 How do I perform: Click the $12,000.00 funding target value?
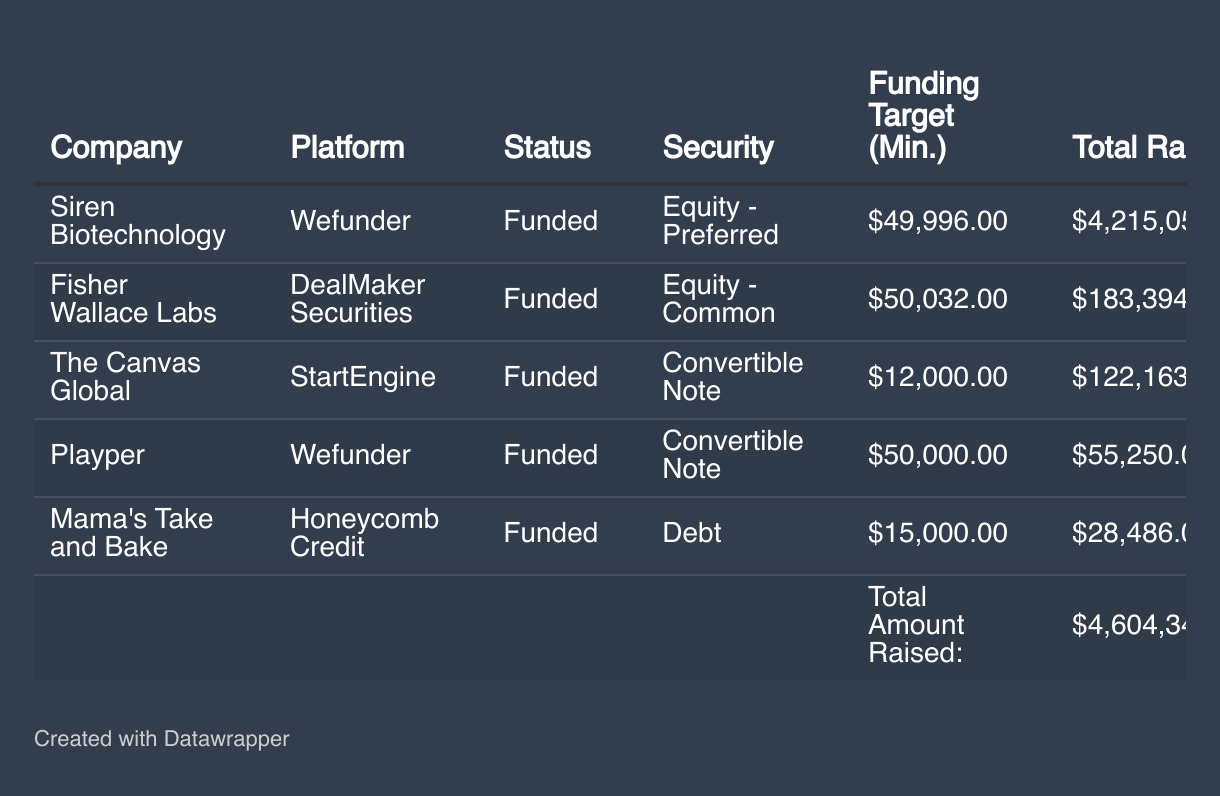click(937, 377)
